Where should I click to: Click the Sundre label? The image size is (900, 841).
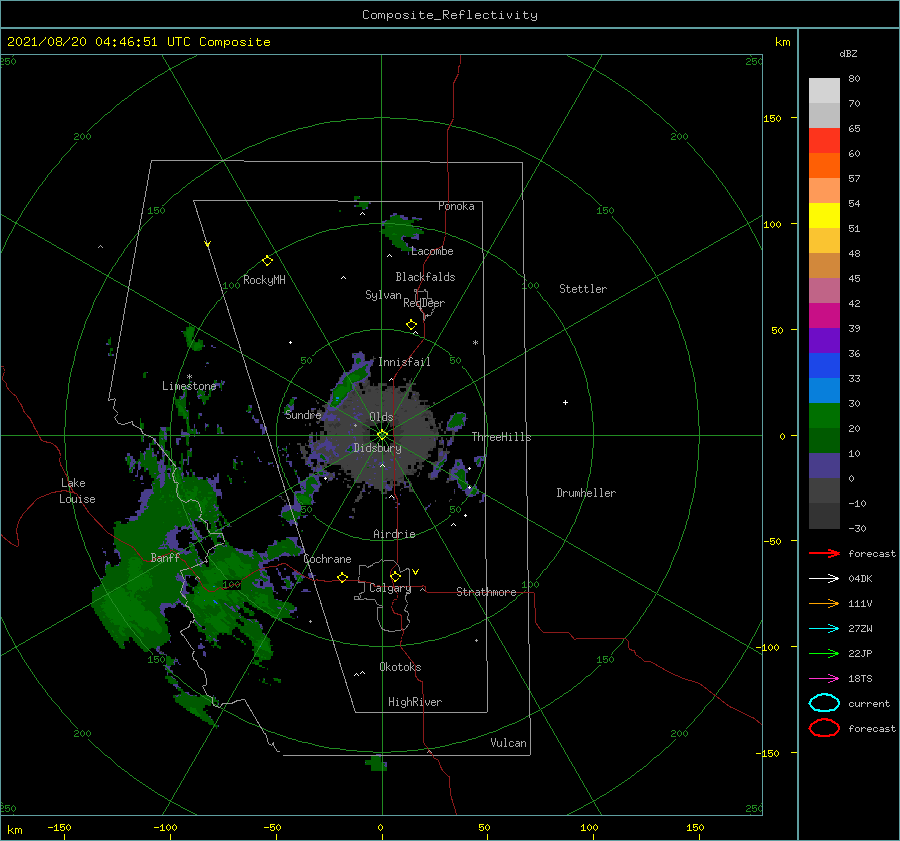point(303,415)
